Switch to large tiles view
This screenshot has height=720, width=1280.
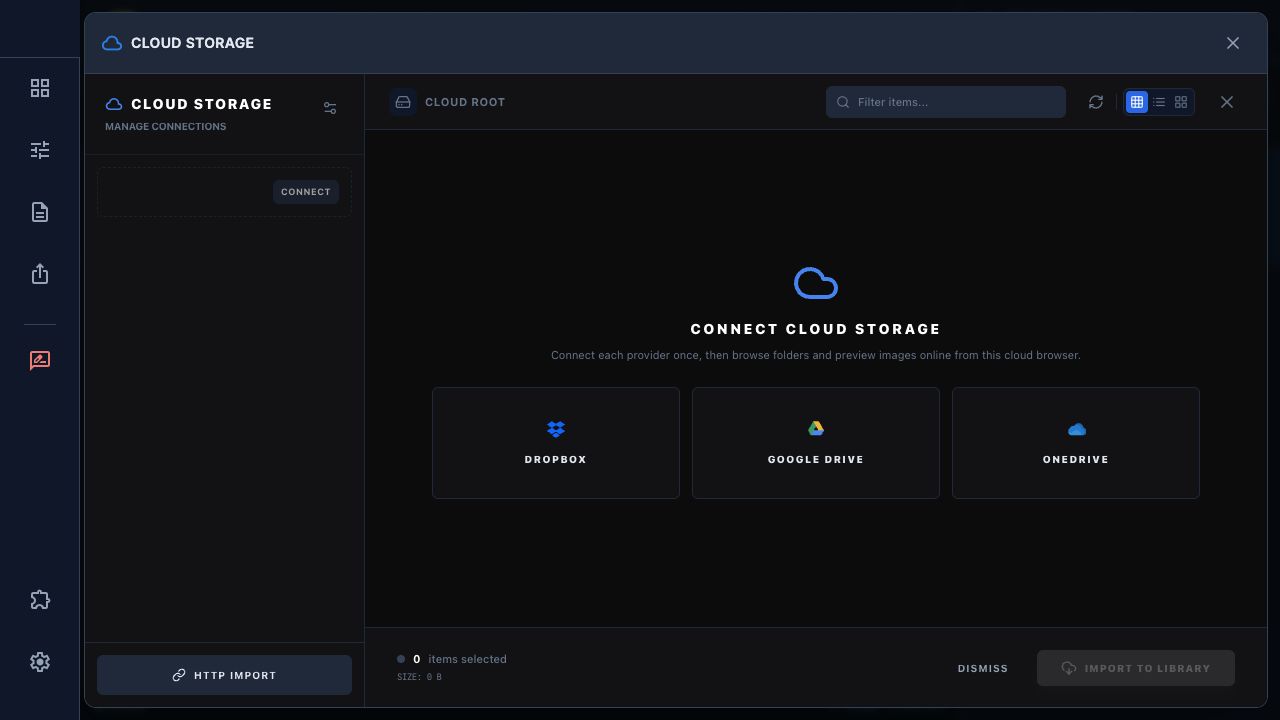pyautogui.click(x=1181, y=102)
